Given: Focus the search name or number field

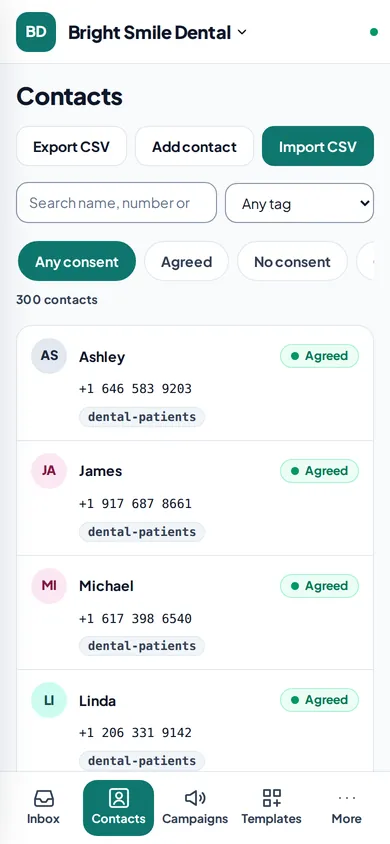Looking at the screenshot, I should click(x=117, y=203).
